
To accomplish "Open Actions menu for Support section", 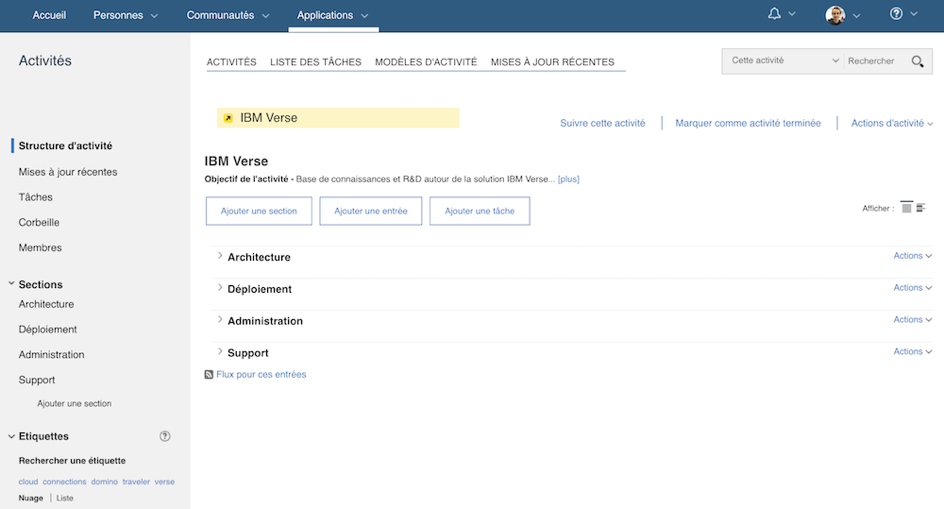I will 912,352.
